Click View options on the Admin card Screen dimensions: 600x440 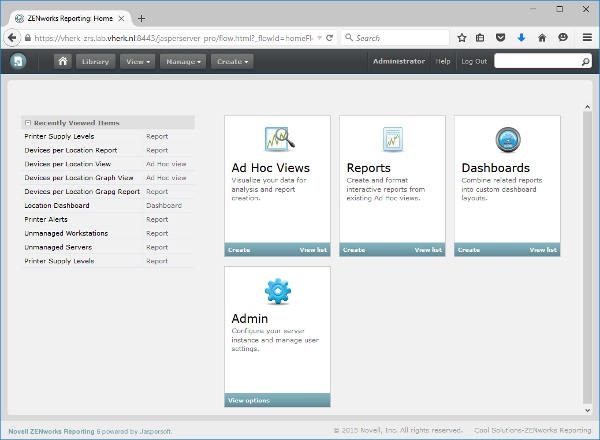(249, 401)
